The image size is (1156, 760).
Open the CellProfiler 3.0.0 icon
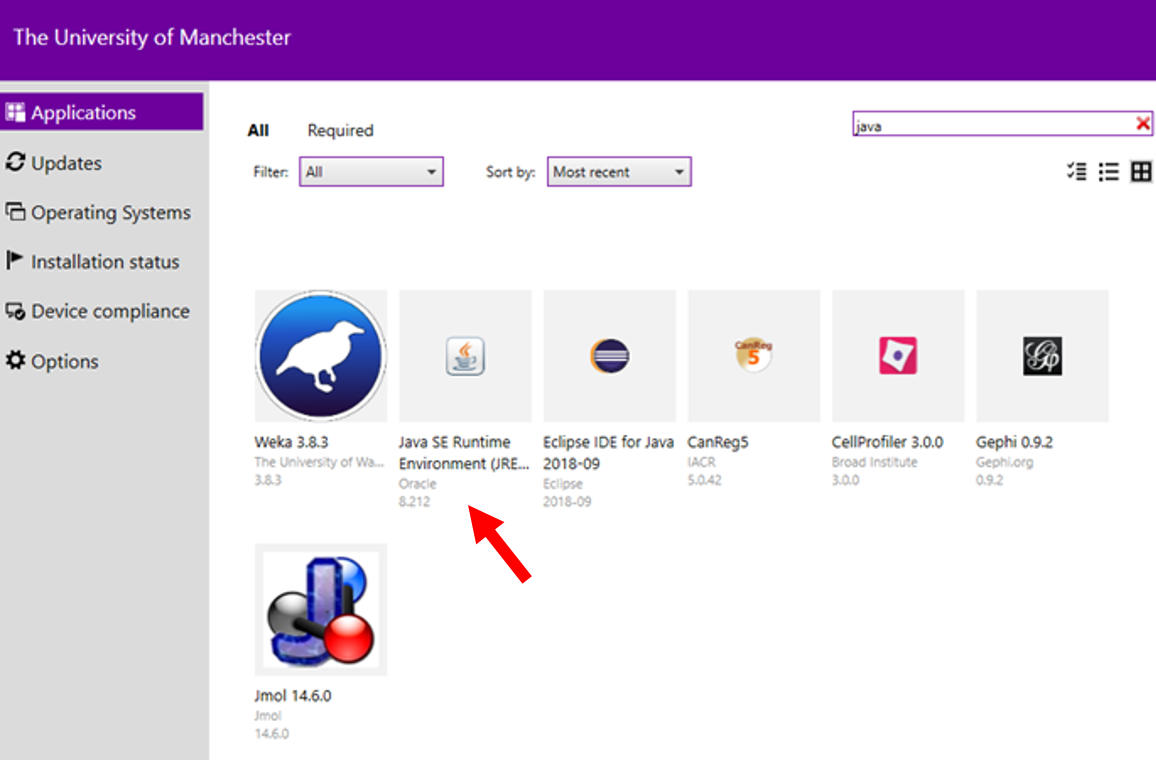[897, 356]
